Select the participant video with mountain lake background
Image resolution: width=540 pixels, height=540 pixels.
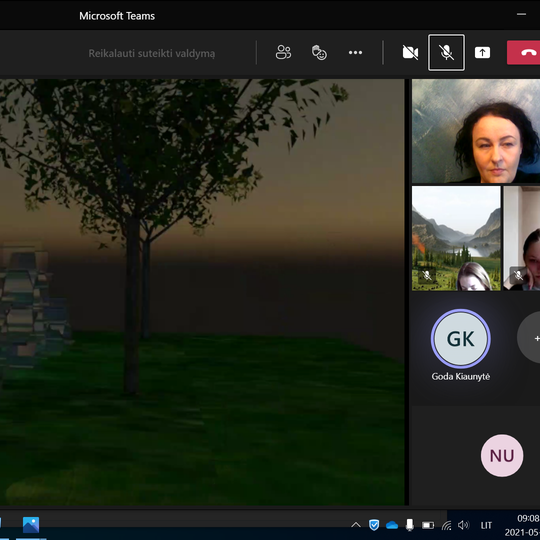pos(456,238)
